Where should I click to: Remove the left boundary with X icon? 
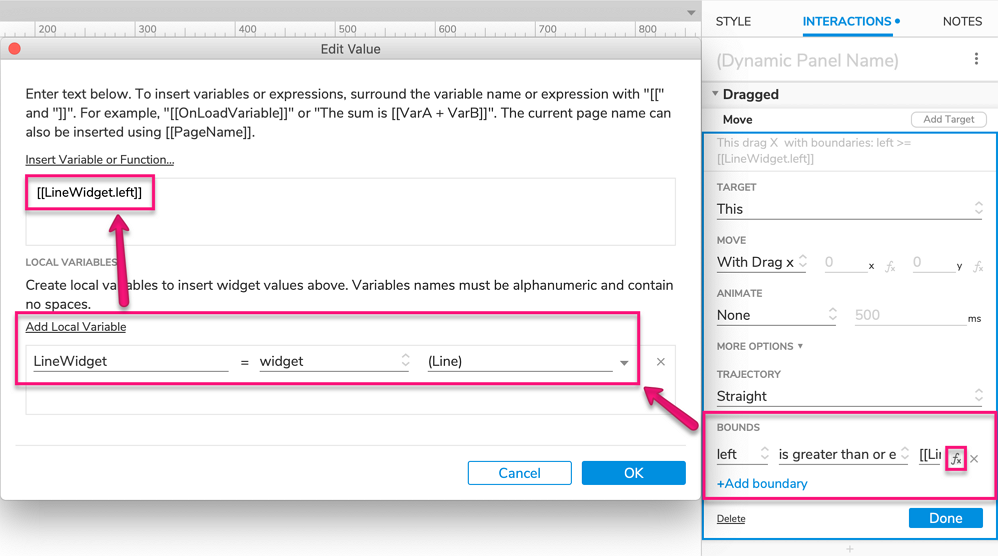click(x=975, y=459)
